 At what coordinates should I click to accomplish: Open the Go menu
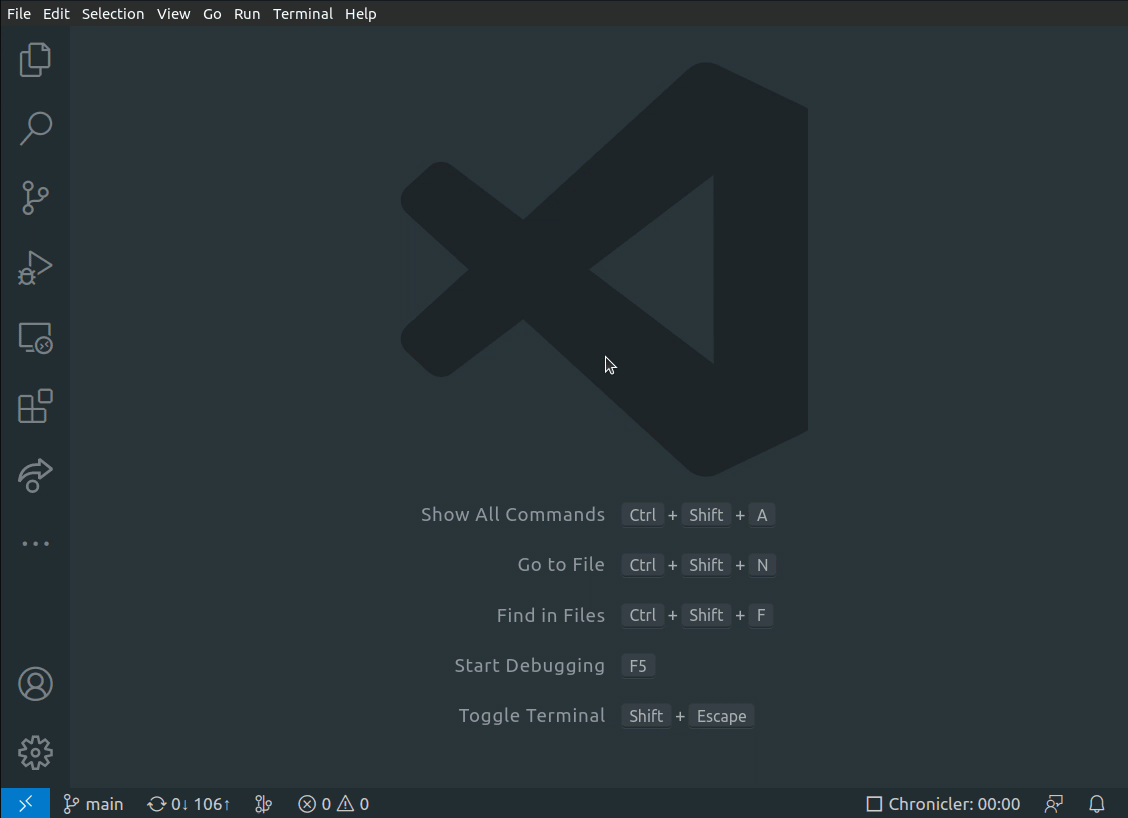point(212,14)
